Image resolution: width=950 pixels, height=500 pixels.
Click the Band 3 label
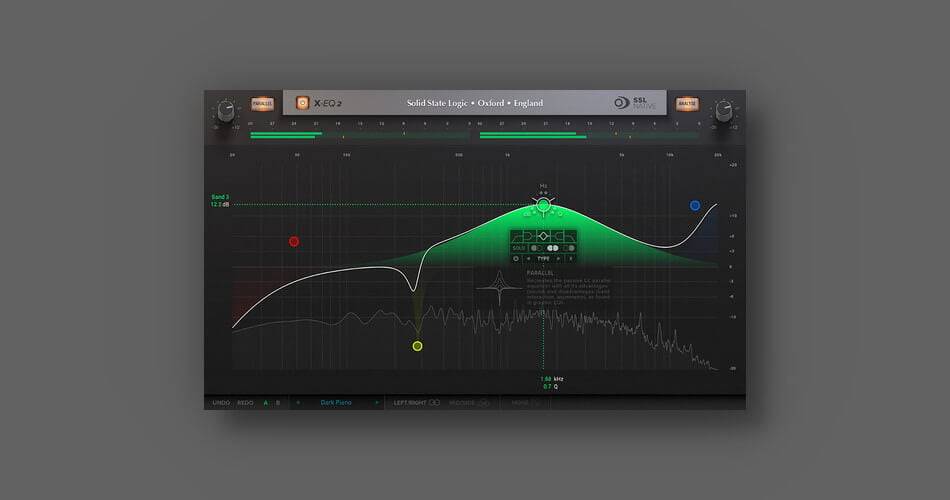[220, 197]
